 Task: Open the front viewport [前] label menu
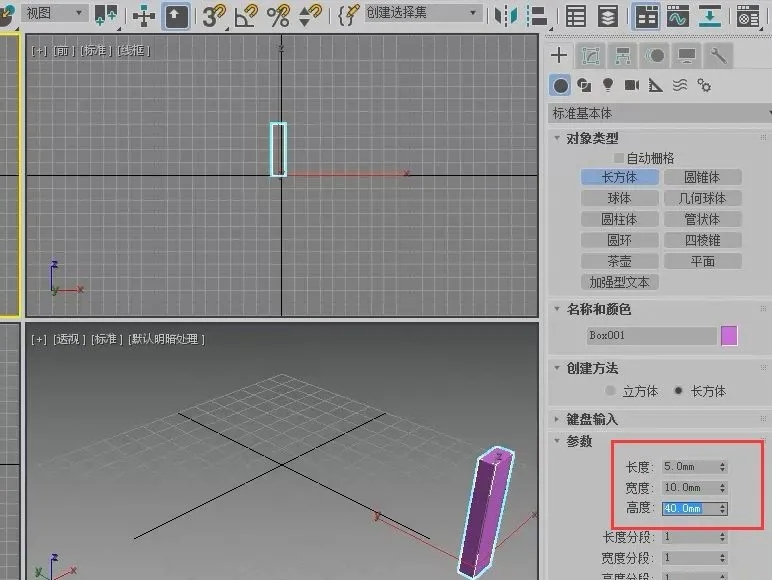point(64,51)
